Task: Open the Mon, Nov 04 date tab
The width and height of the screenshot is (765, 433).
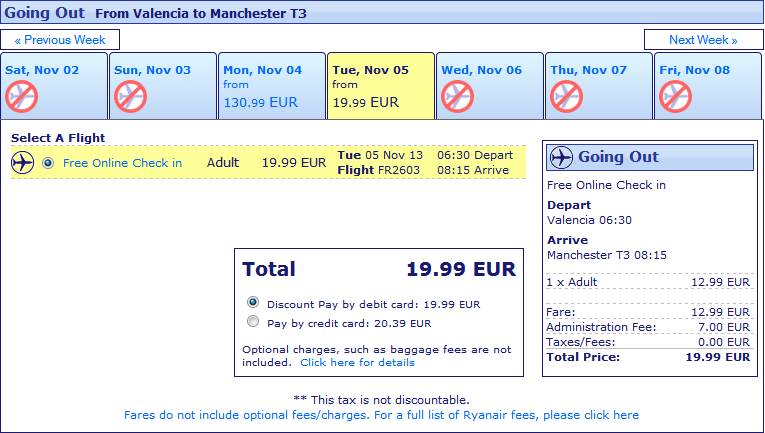Action: (272, 86)
